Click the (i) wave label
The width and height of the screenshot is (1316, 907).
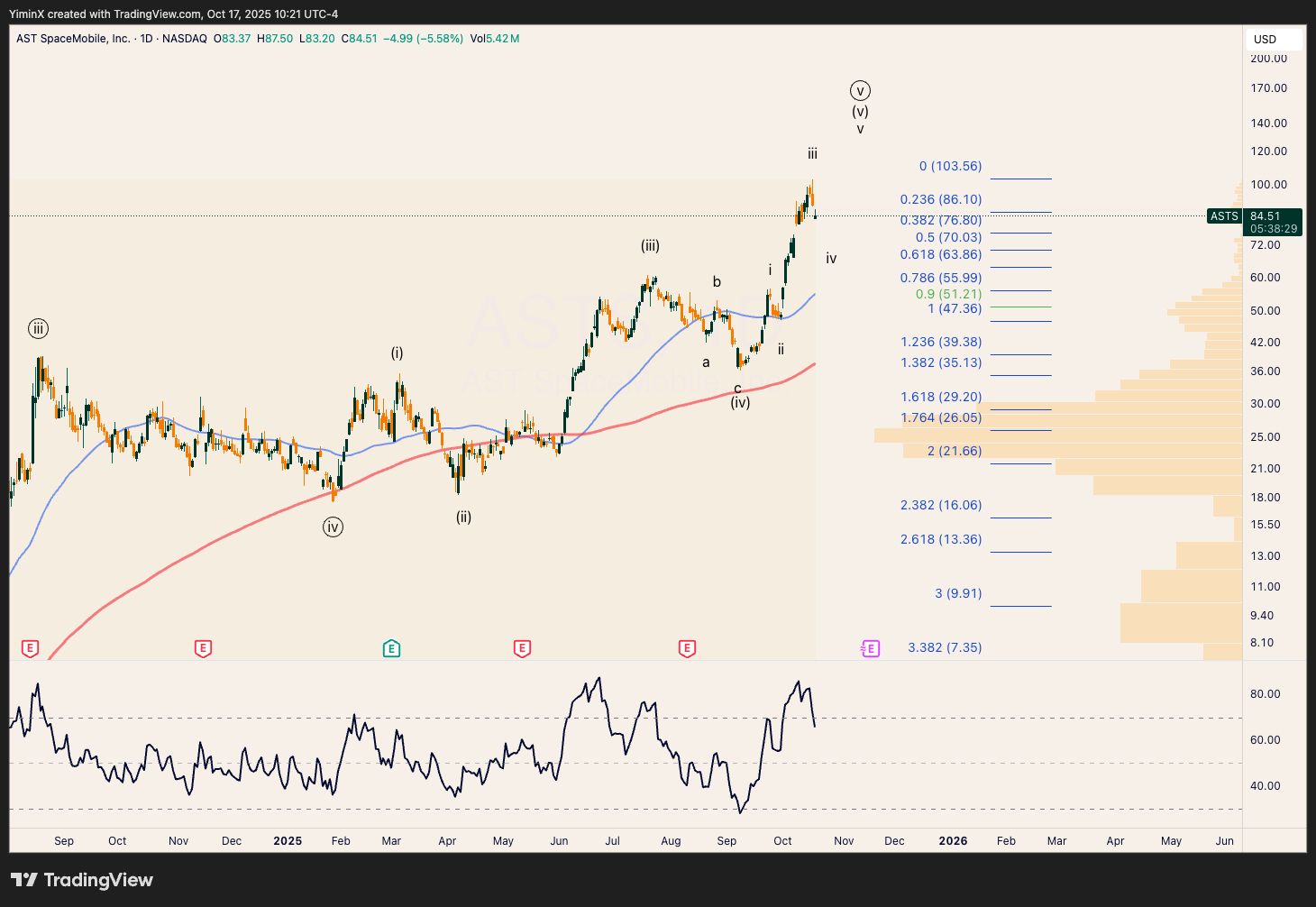click(398, 353)
